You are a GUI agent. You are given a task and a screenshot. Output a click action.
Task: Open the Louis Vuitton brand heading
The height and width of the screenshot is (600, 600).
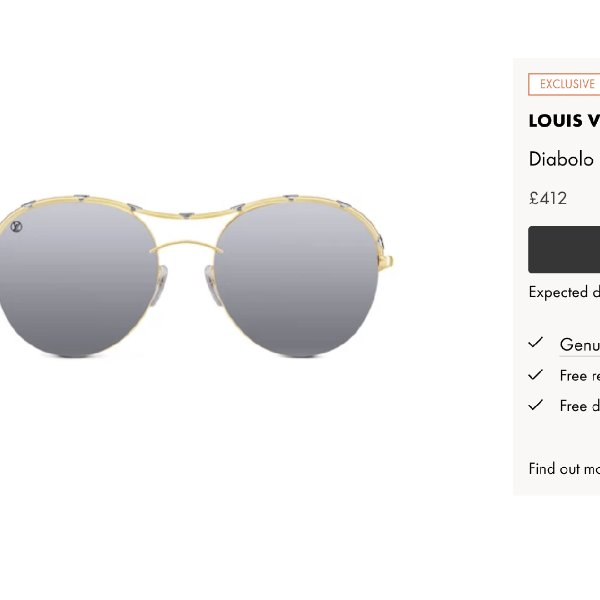(x=564, y=121)
